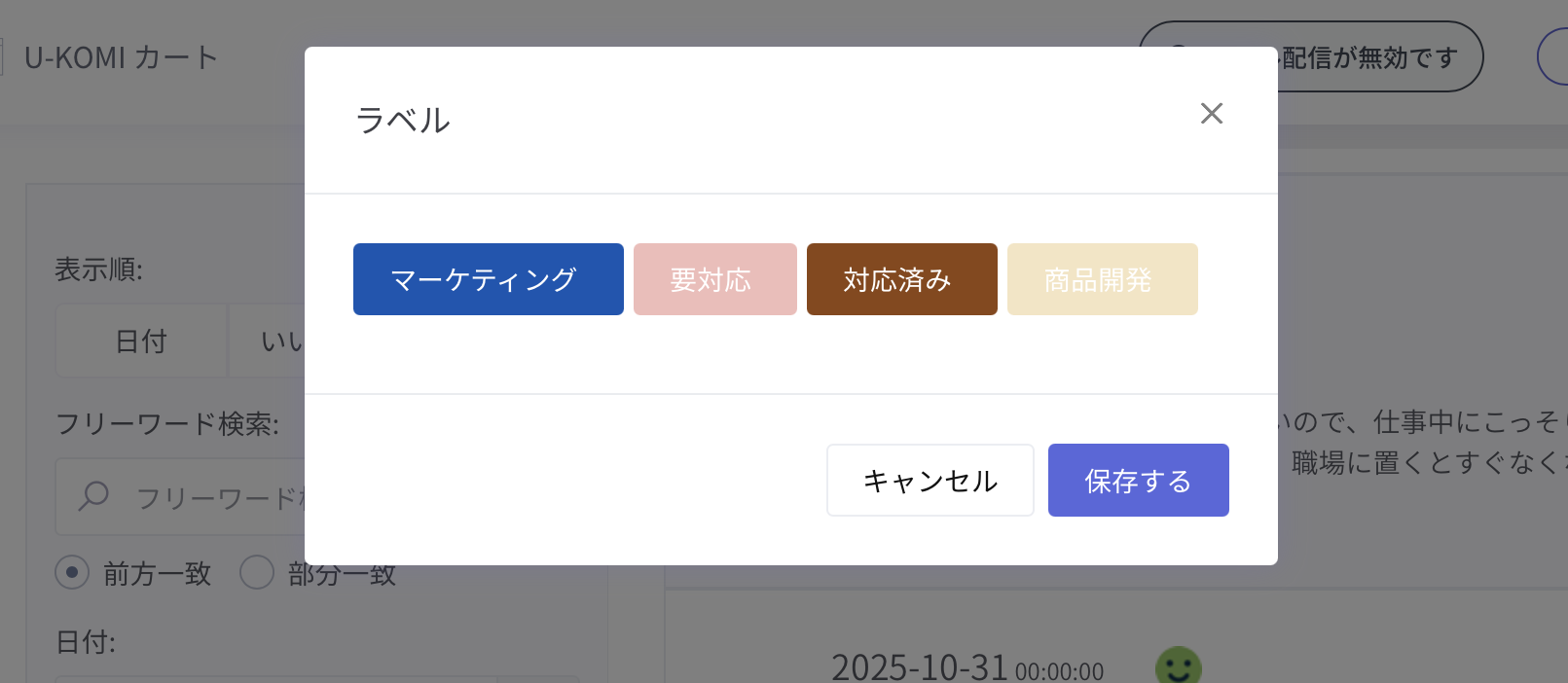Viewport: 1568px width, 683px height.
Task: Select the 部分一致 radio button
Action: pyautogui.click(x=257, y=573)
